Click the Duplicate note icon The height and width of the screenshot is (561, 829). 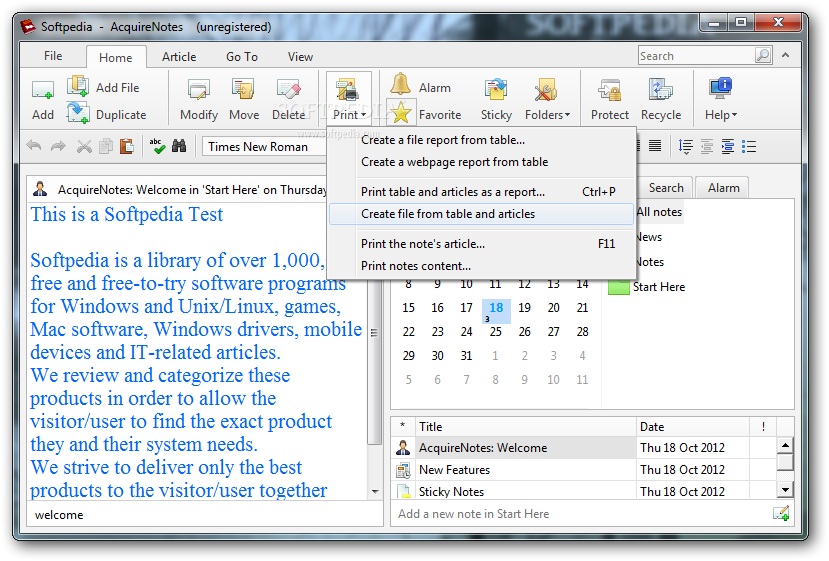77,113
